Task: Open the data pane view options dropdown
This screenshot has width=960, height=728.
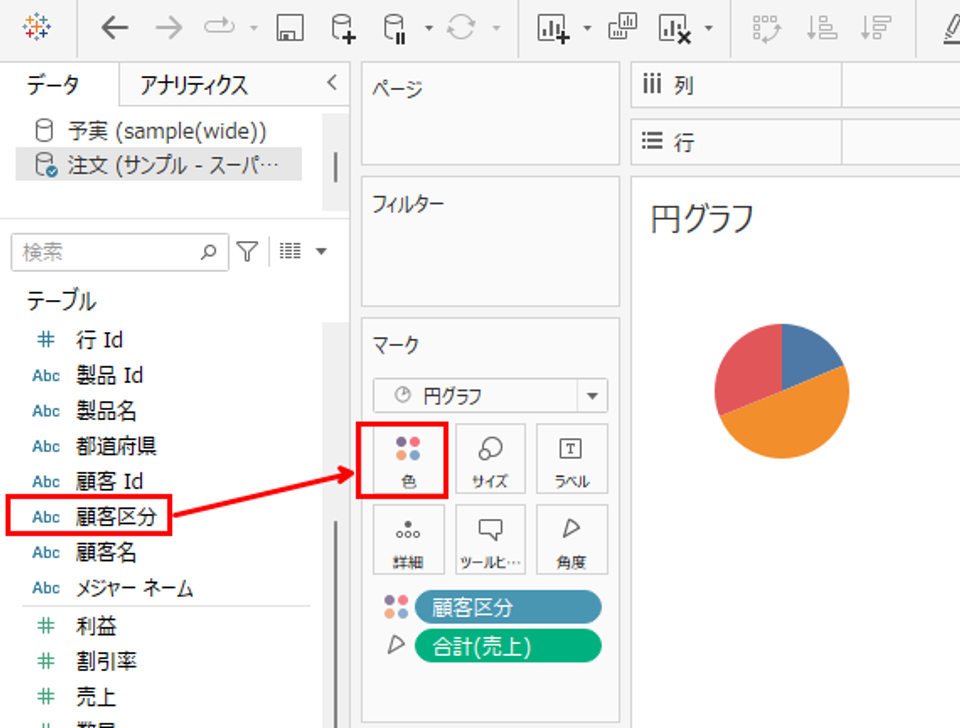Action: [x=321, y=251]
